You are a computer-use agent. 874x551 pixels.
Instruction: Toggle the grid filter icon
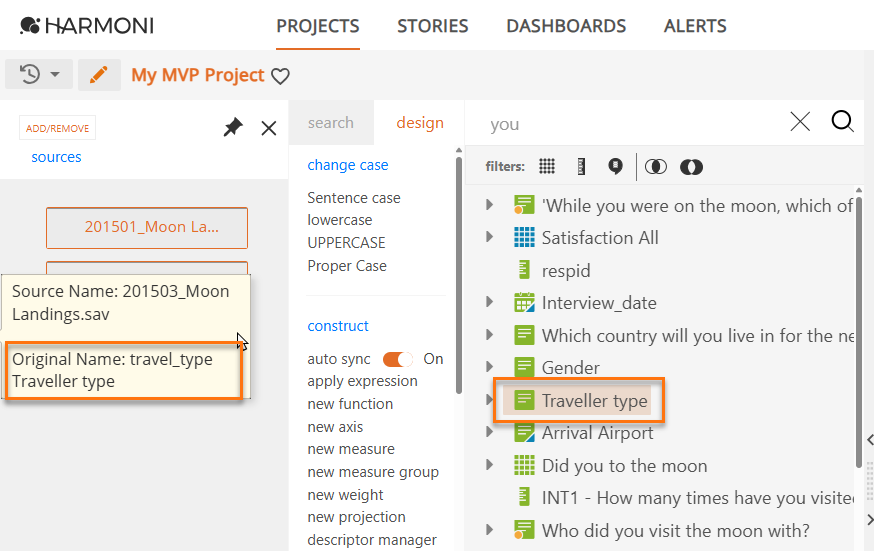click(547, 166)
